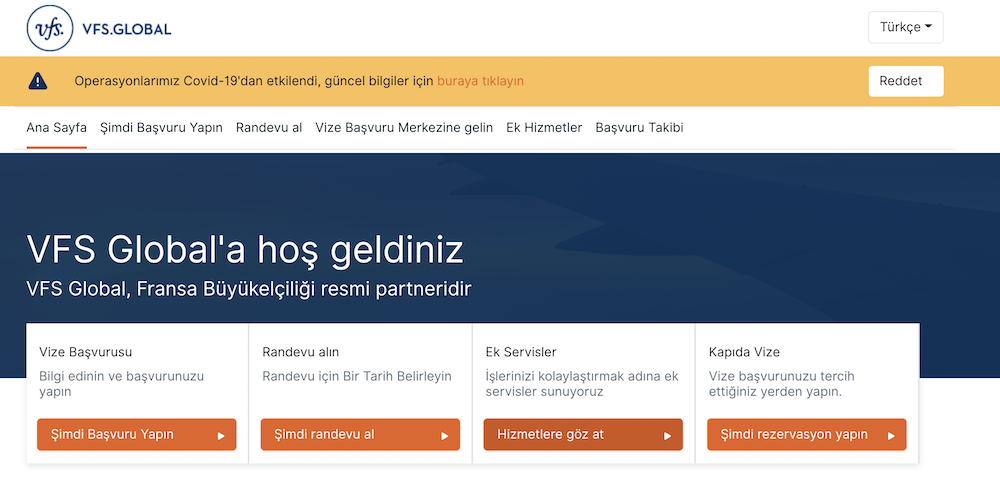Click 'Bilgi edinin ve başvurunuzu yapın' text
The image size is (1000, 486).
click(121, 384)
